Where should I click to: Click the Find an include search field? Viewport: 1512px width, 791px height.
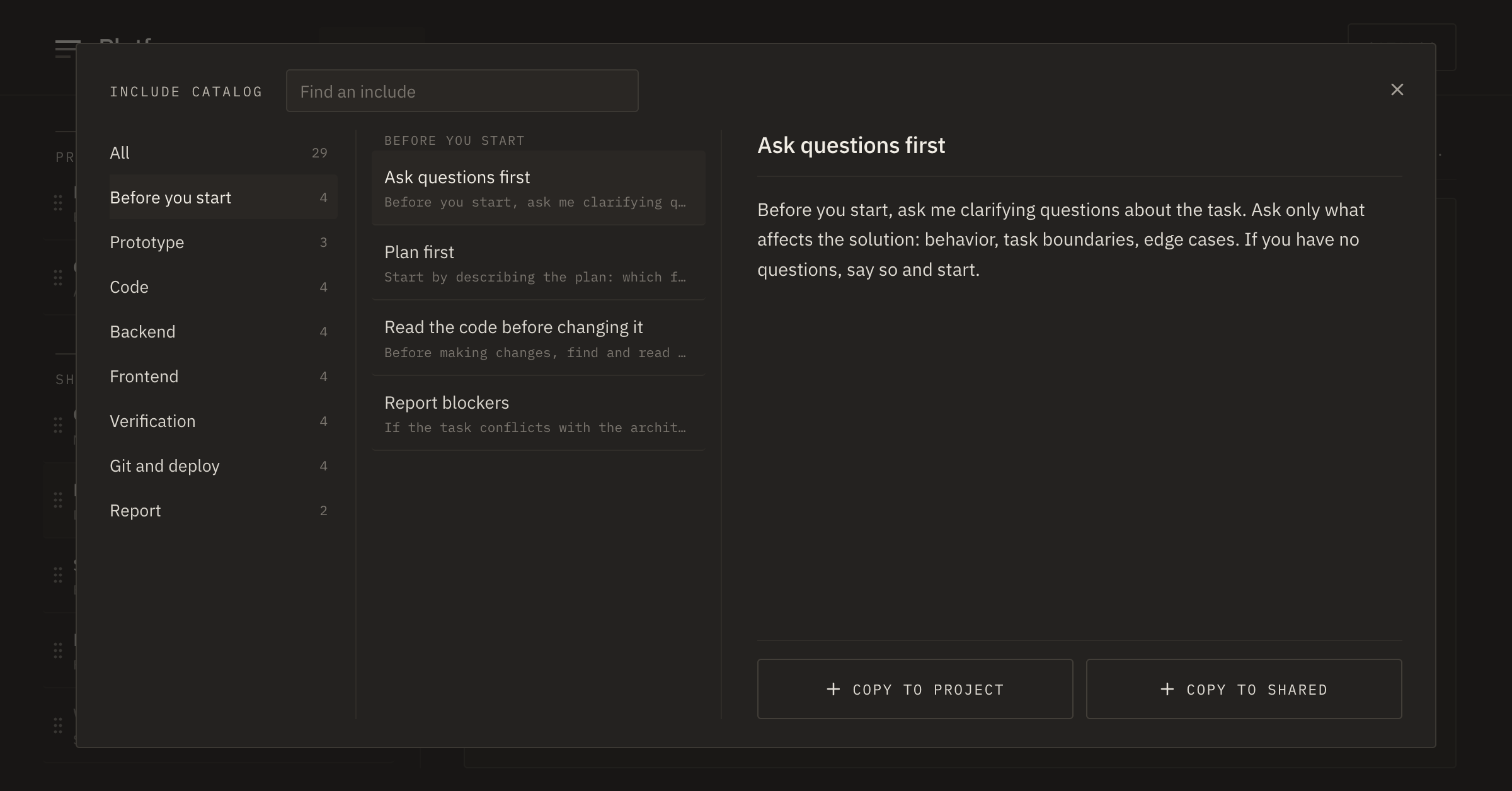coord(462,91)
